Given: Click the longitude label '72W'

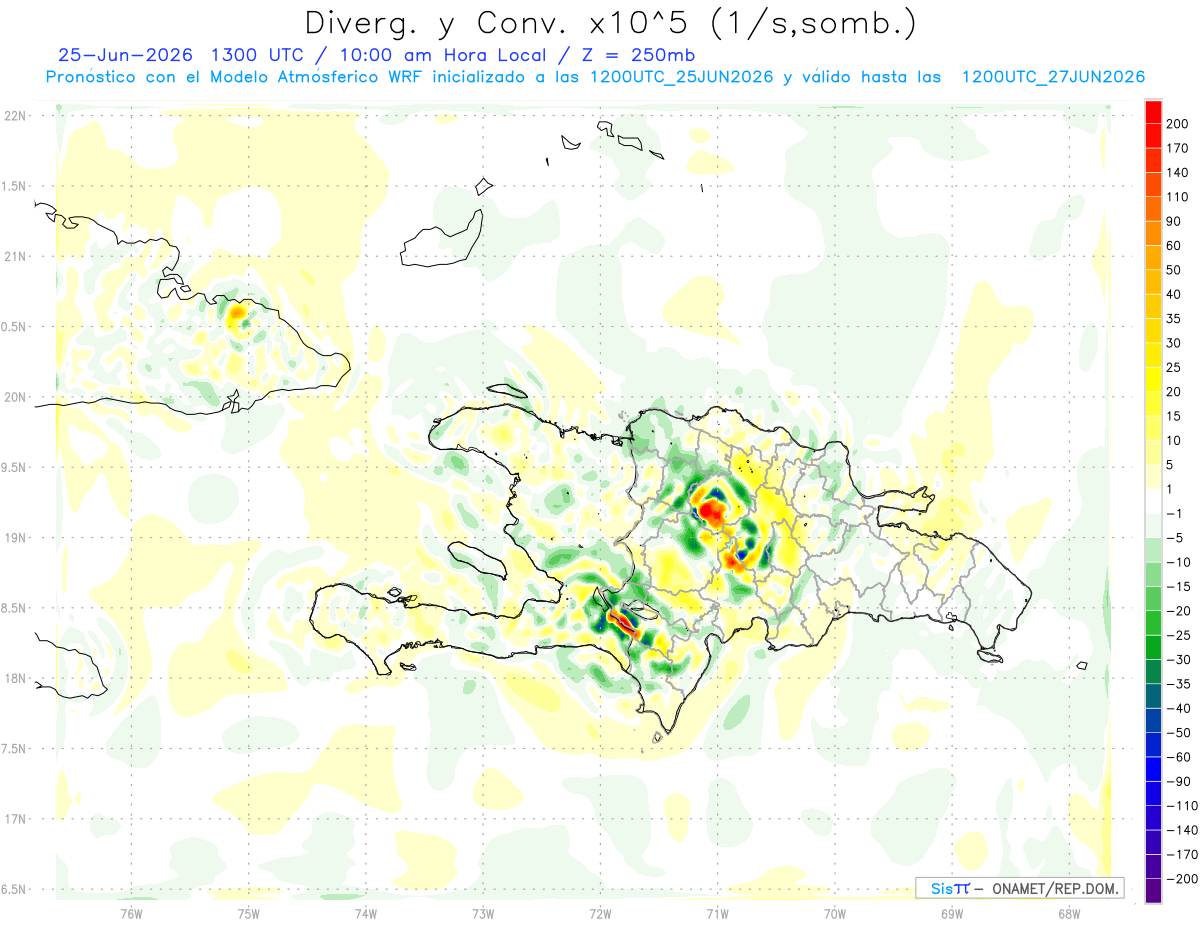Looking at the screenshot, I should point(600,913).
